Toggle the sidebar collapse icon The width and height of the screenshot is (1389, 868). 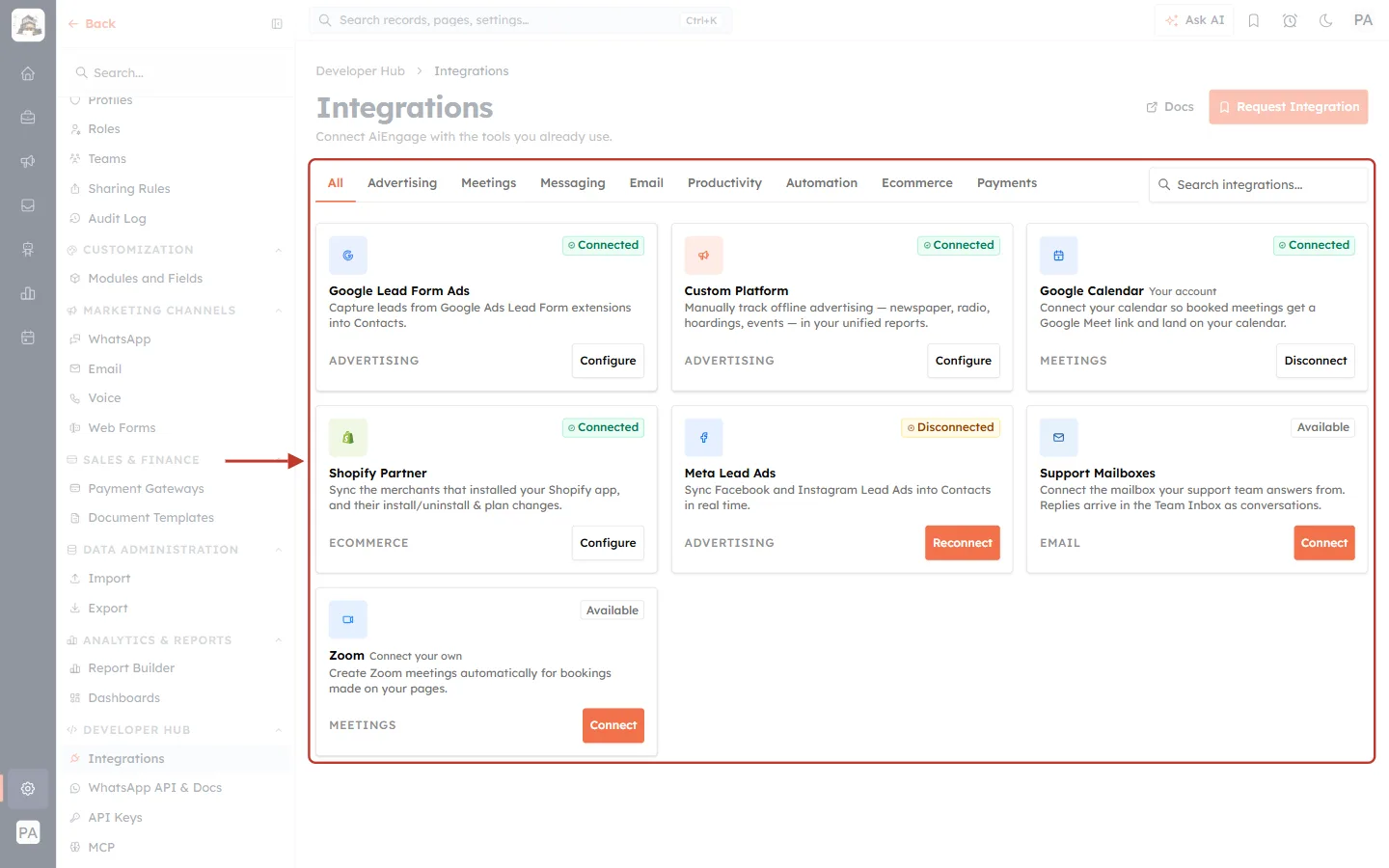(x=277, y=24)
